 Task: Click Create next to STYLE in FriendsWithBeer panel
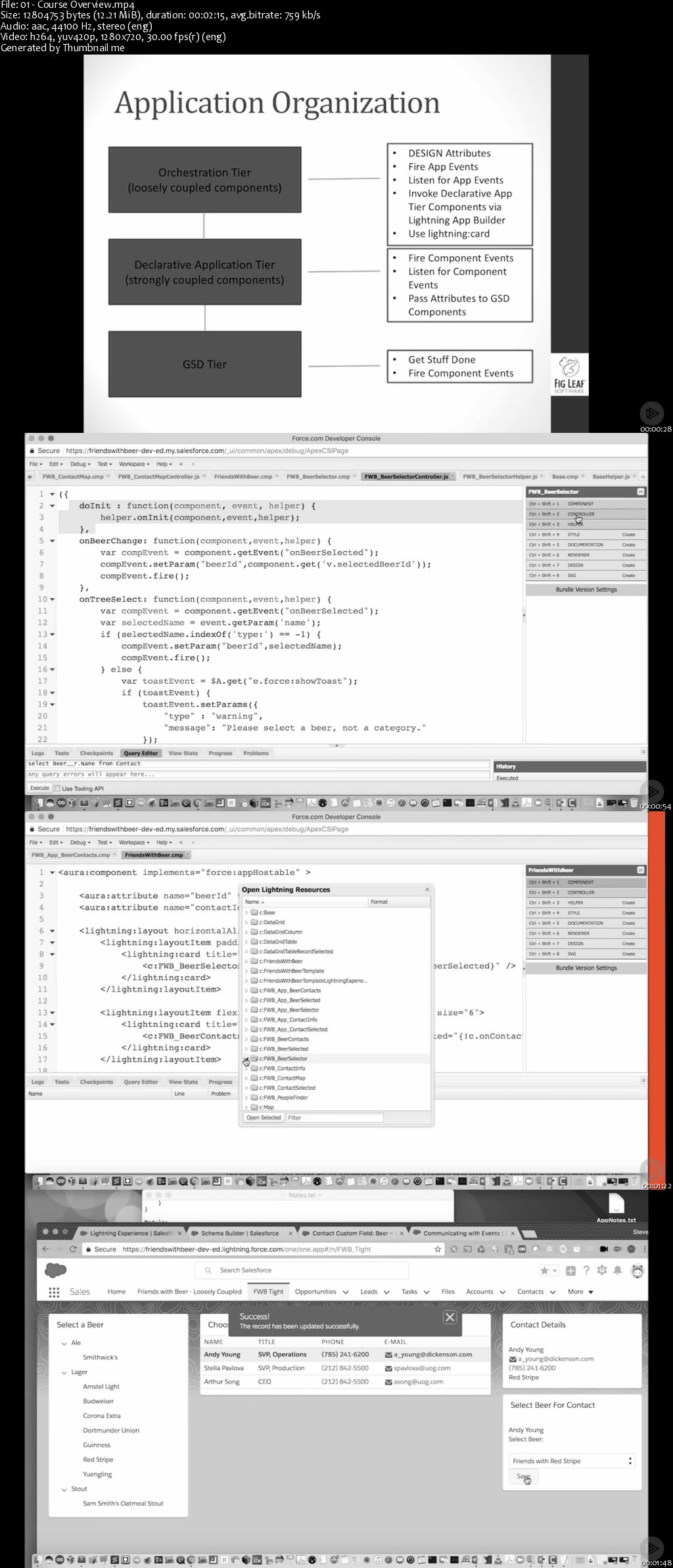pos(629,912)
